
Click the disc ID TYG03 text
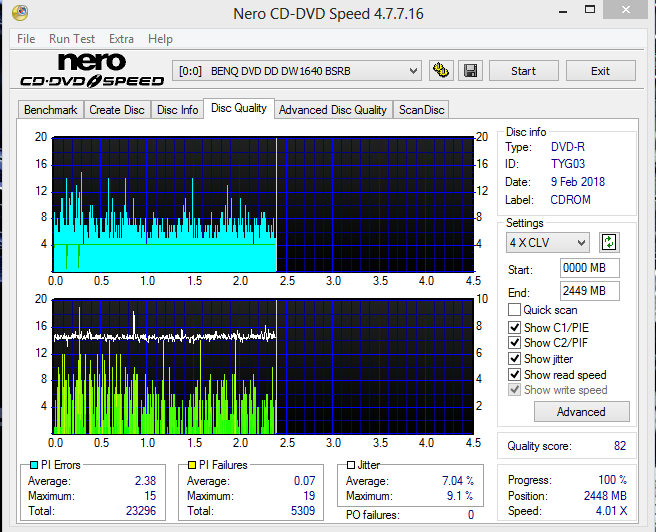568,164
